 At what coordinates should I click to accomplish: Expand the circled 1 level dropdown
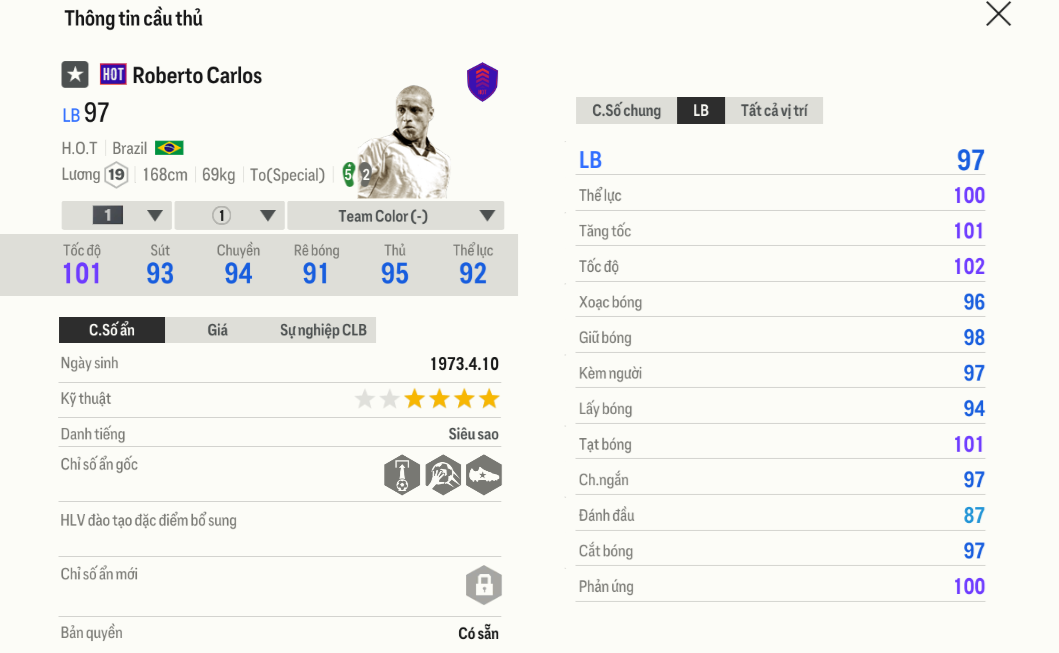[x=230, y=215]
